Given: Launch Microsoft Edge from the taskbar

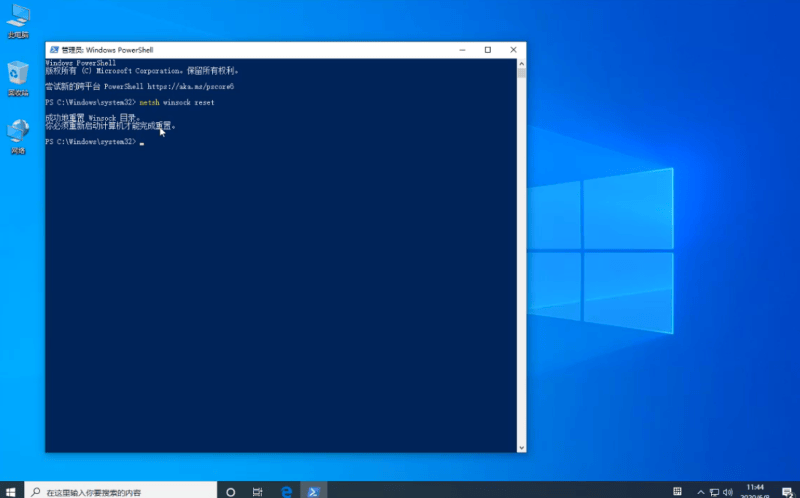Looking at the screenshot, I should pos(286,491).
